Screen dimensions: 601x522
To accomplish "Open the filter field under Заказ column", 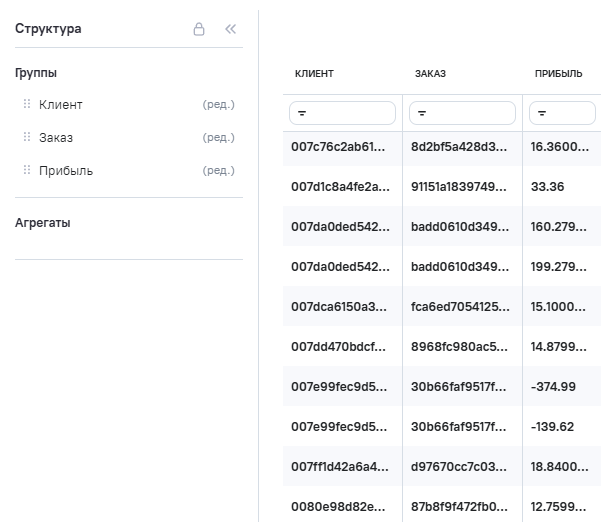I will pyautogui.click(x=462, y=113).
